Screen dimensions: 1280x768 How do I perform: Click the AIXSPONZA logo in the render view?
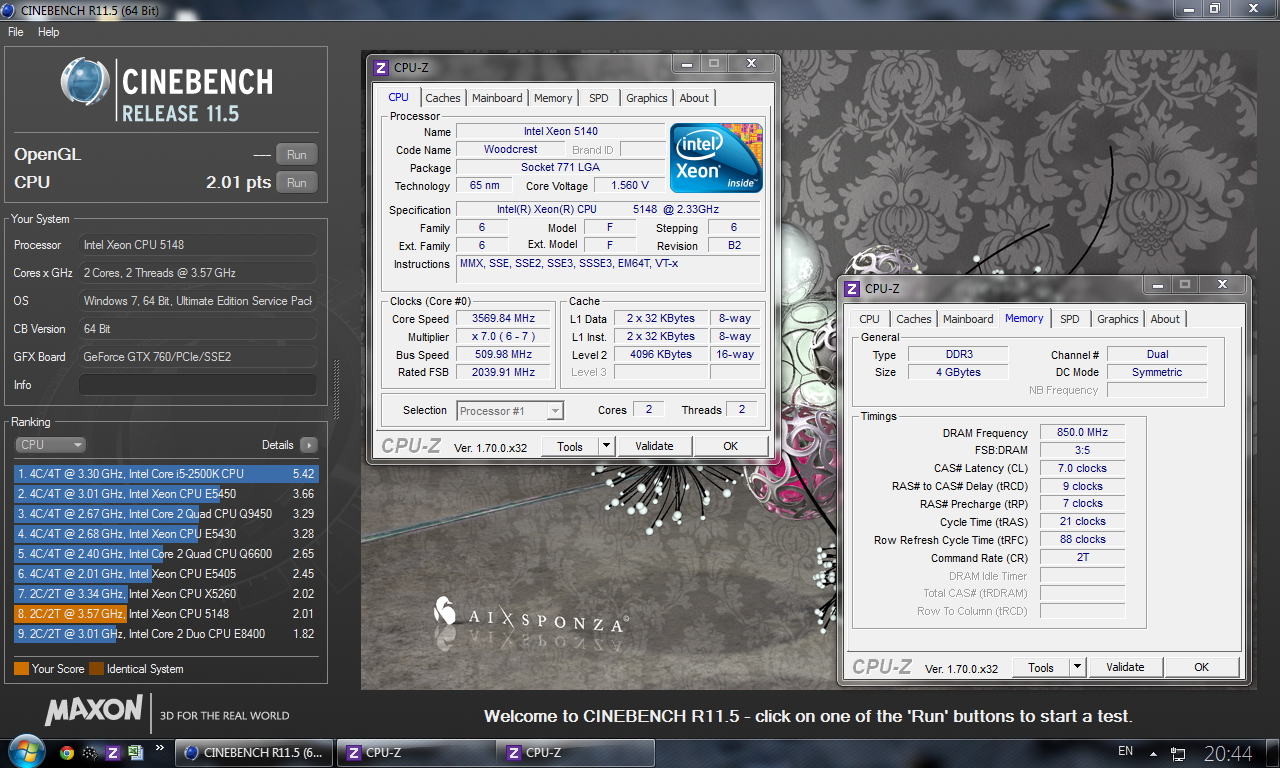pyautogui.click(x=530, y=615)
